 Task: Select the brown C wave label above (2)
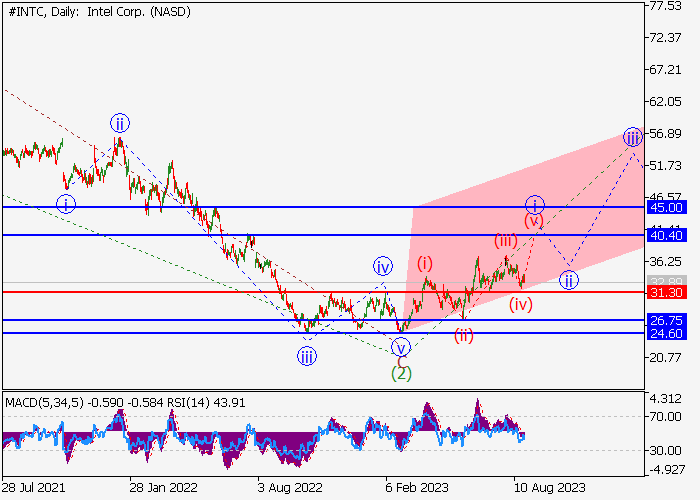402,362
